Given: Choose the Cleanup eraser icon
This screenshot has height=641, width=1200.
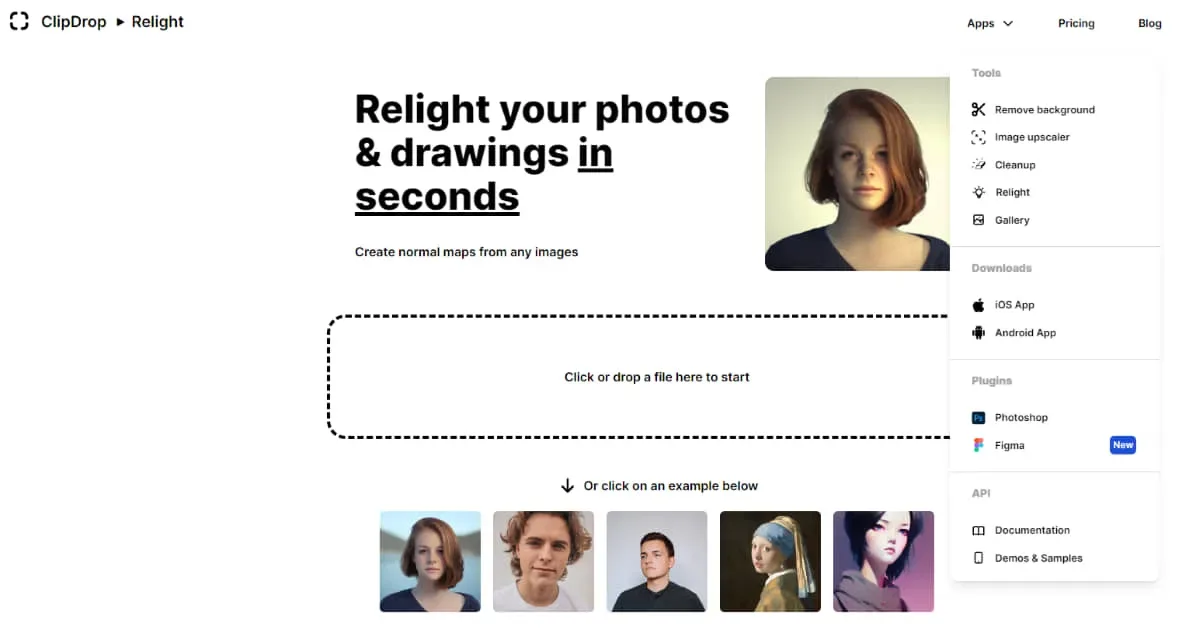Looking at the screenshot, I should [978, 165].
